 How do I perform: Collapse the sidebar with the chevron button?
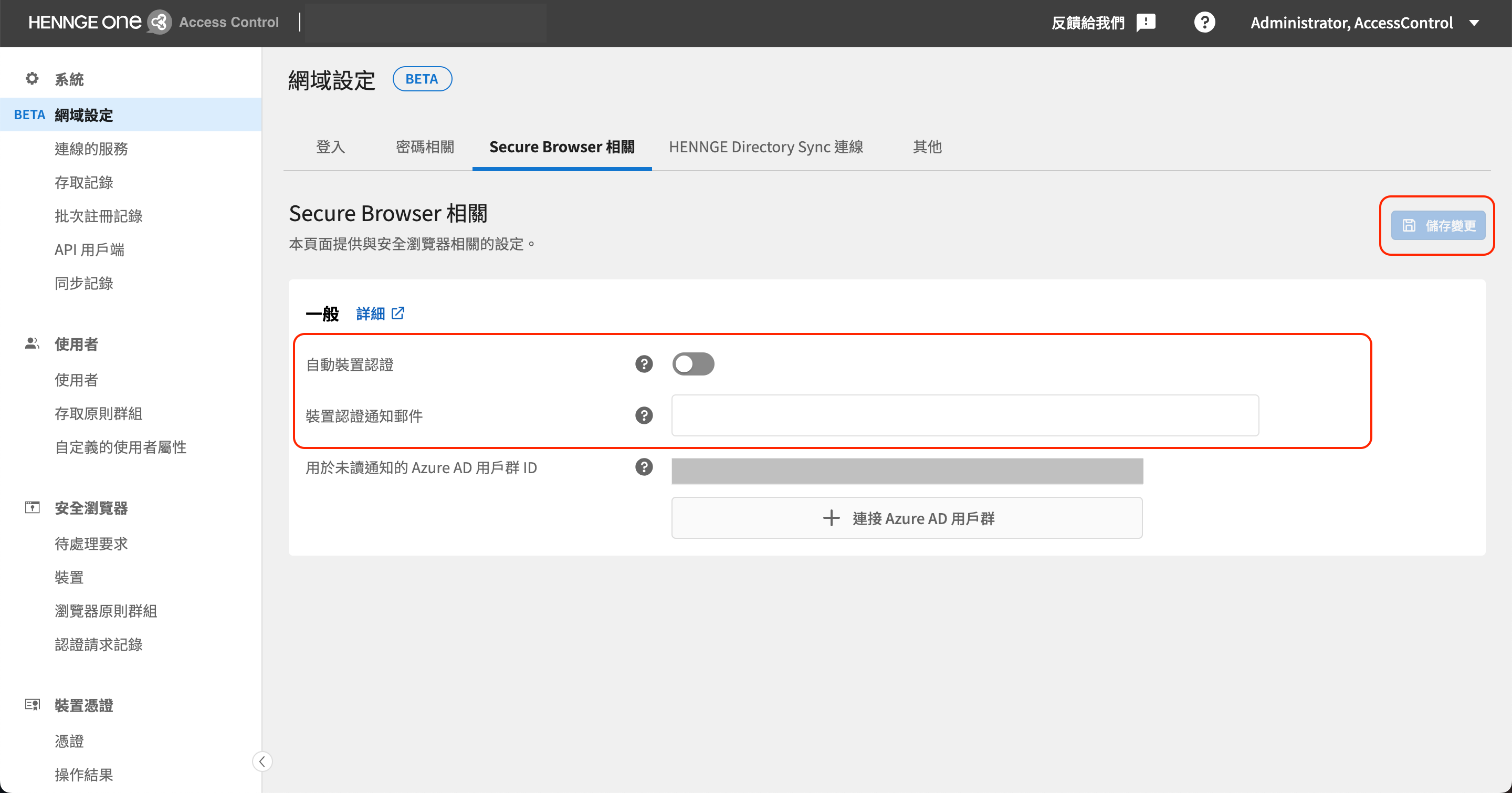[x=262, y=761]
